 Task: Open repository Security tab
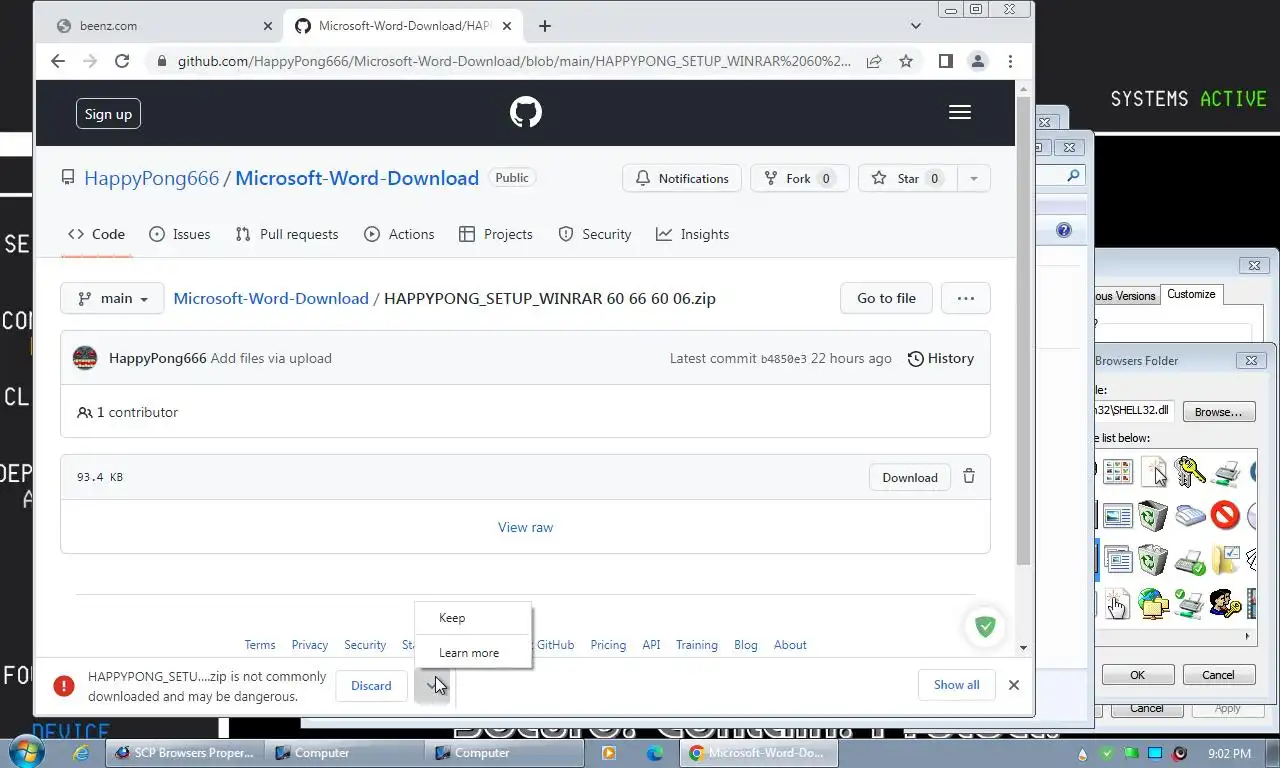pyautogui.click(x=595, y=234)
